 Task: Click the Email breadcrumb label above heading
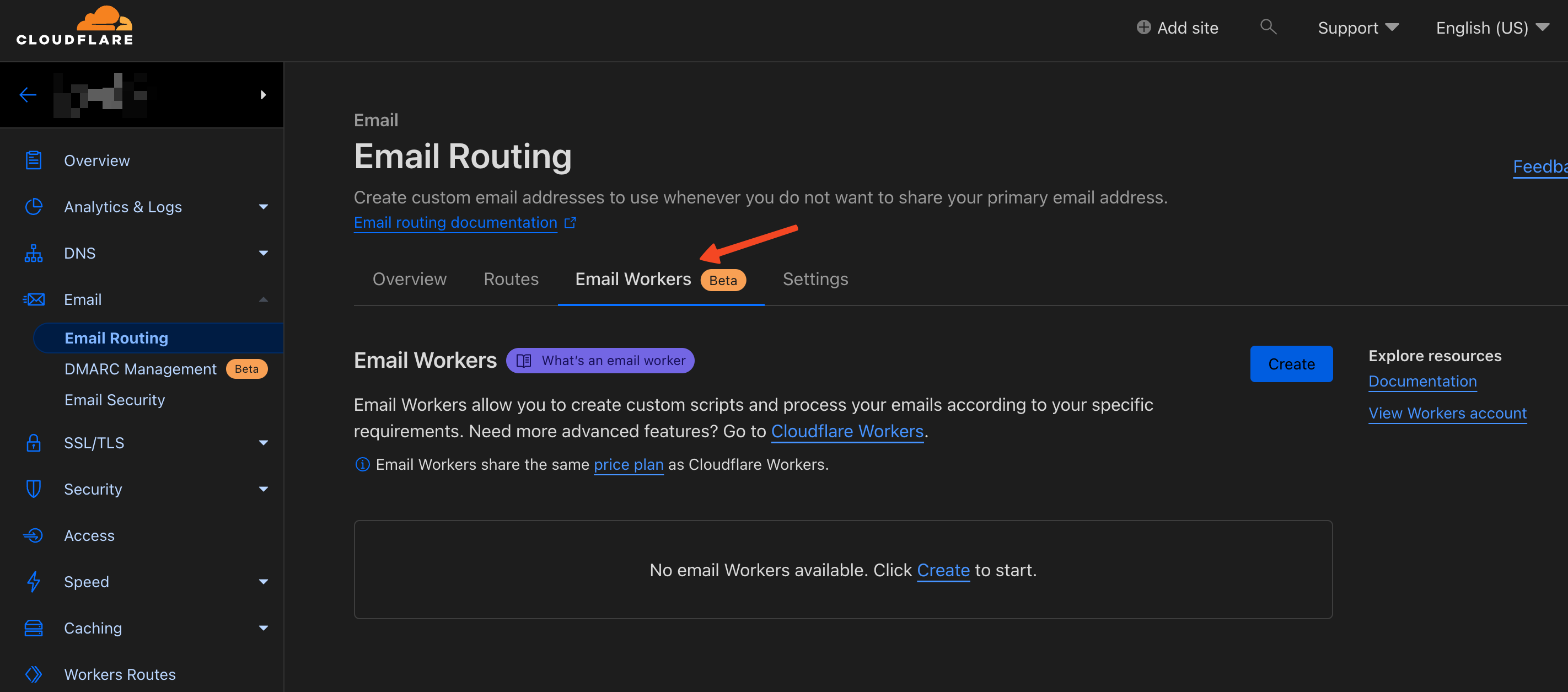[x=376, y=120]
